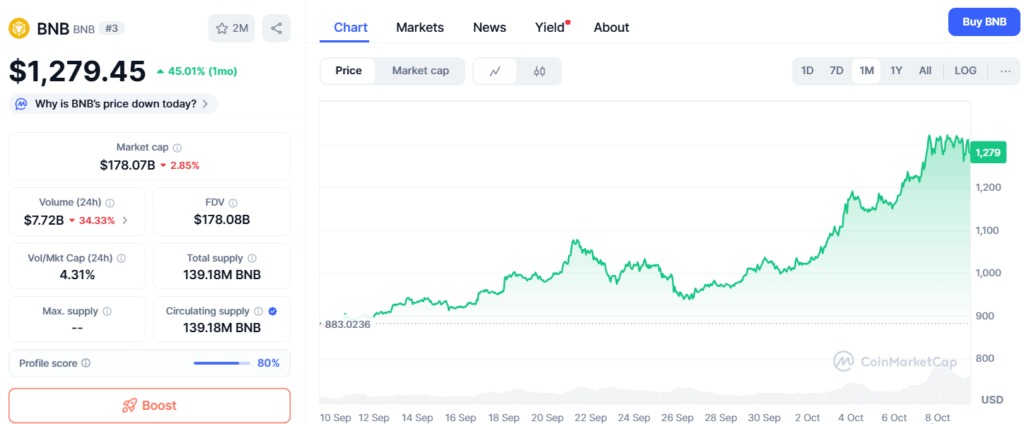Enable LOG scale on chart

(965, 71)
